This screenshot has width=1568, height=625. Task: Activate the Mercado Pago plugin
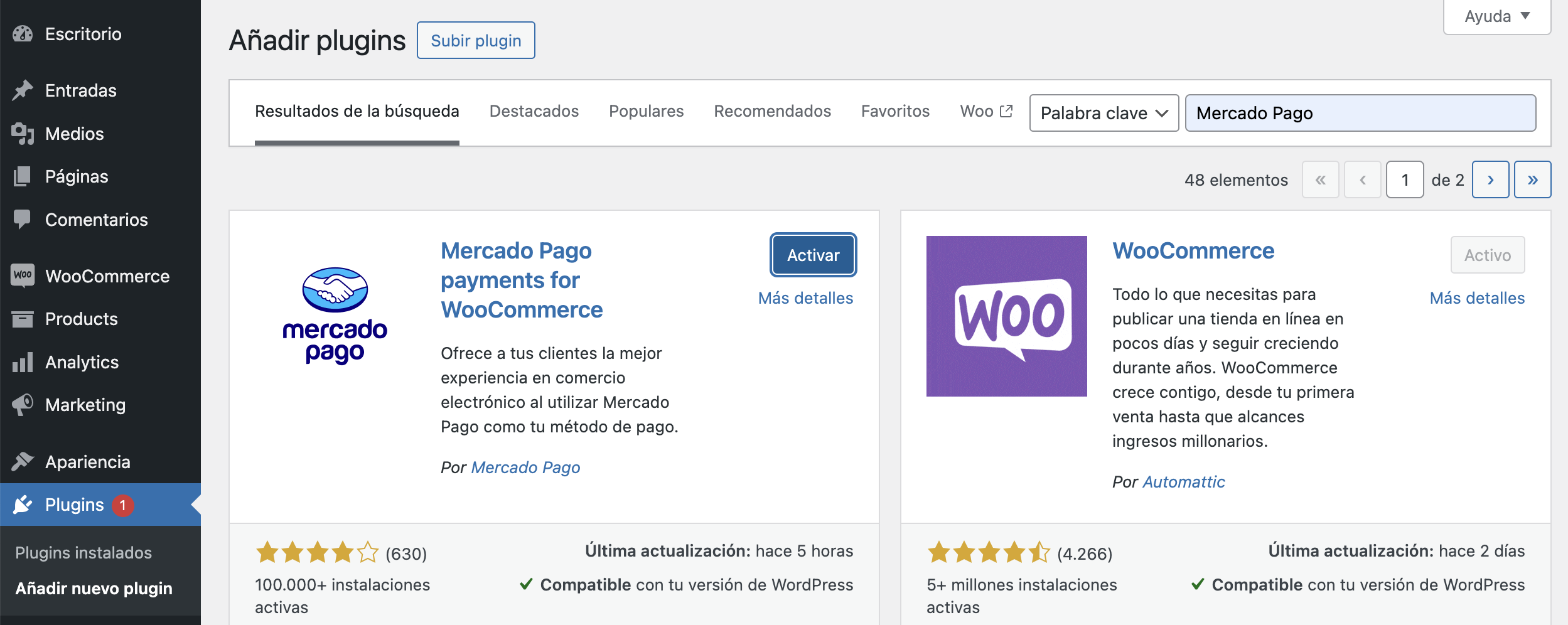[x=814, y=255]
